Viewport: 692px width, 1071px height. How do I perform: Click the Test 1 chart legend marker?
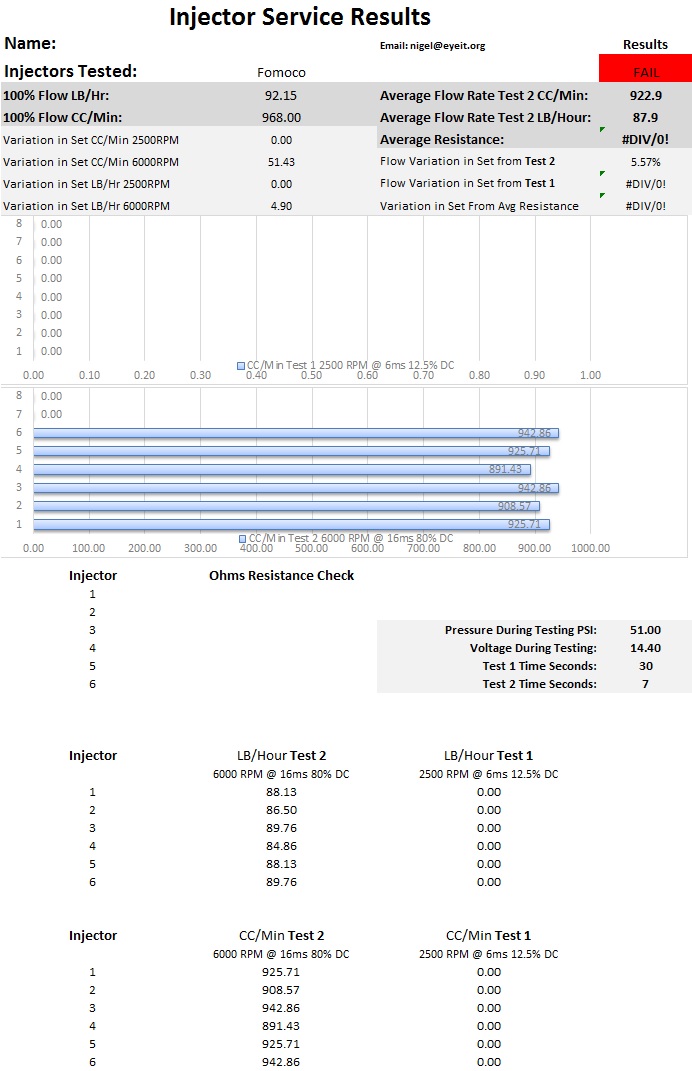coord(240,366)
